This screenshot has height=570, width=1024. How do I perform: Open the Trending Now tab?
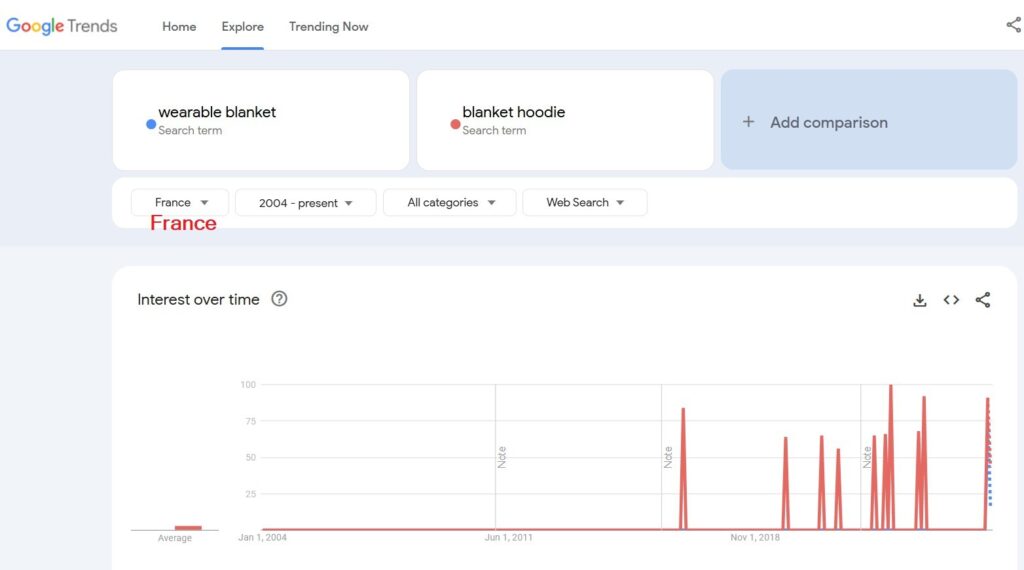click(328, 26)
